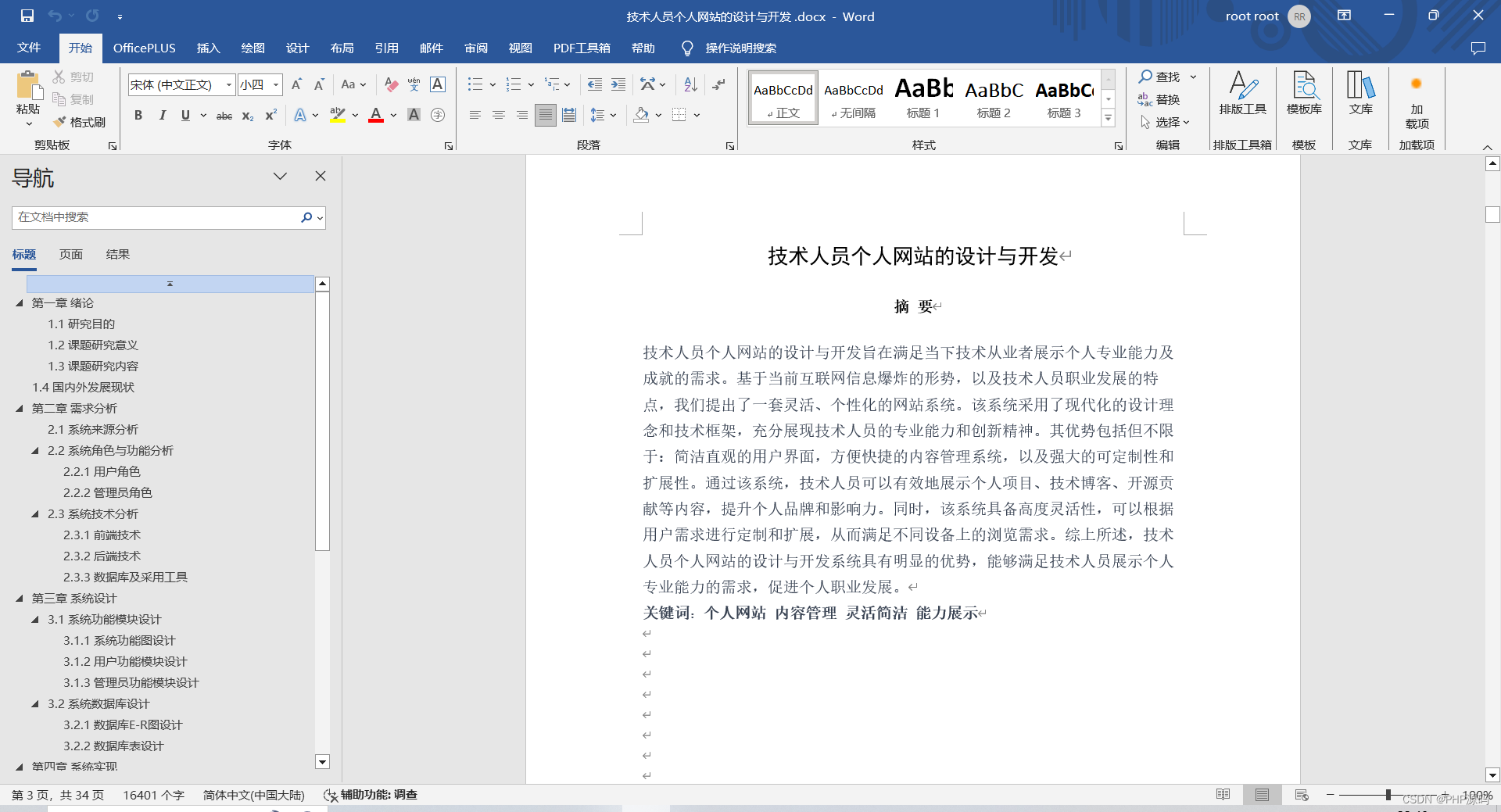
Task: Apply superscript formatting
Action: 270,116
